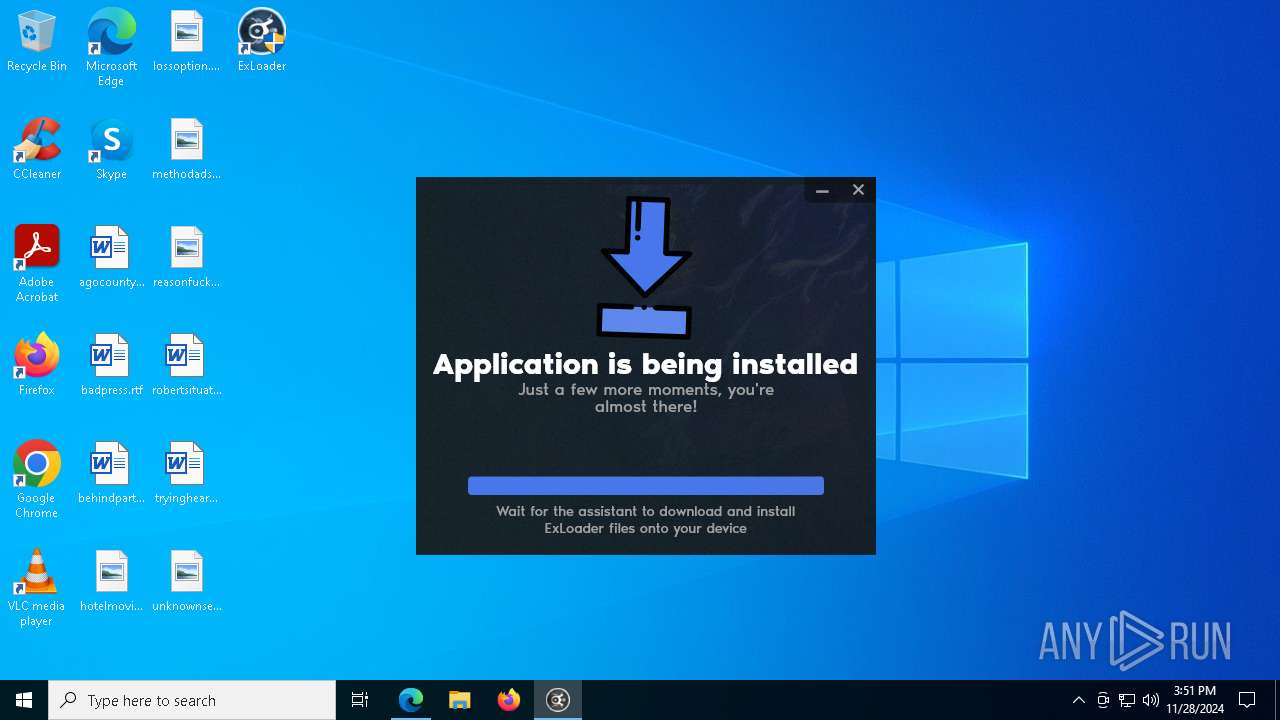This screenshot has width=1280, height=720.
Task: Select the CCleaner desktop shortcut
Action: [x=37, y=150]
